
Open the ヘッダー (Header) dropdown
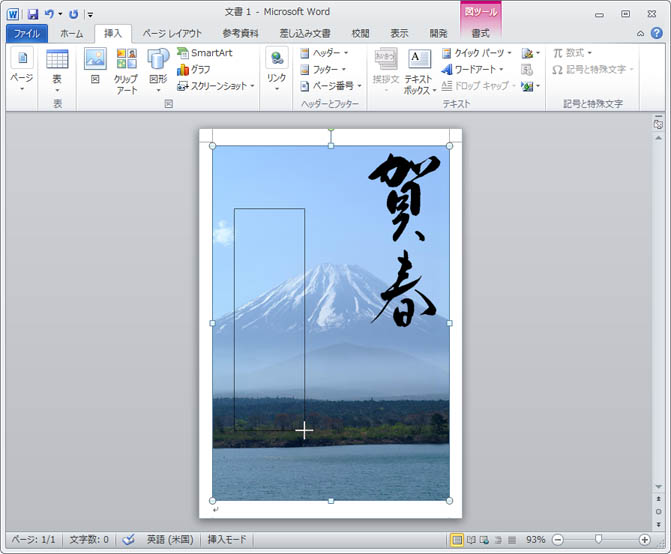tap(324, 53)
